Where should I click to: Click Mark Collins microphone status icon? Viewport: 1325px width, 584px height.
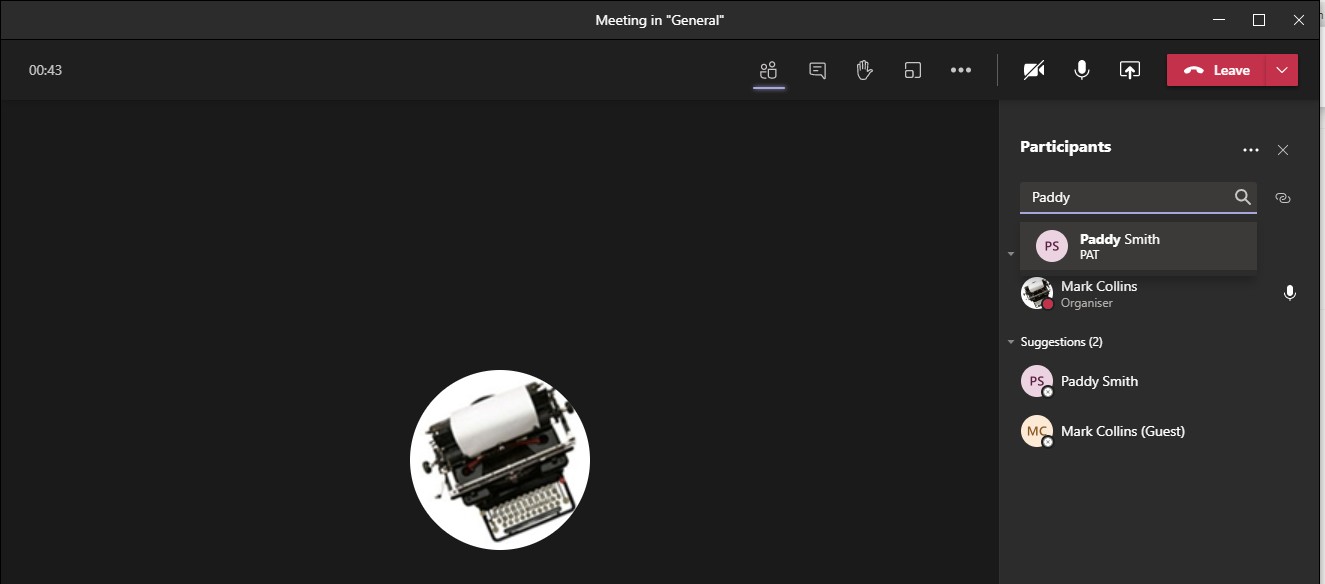pos(1290,293)
